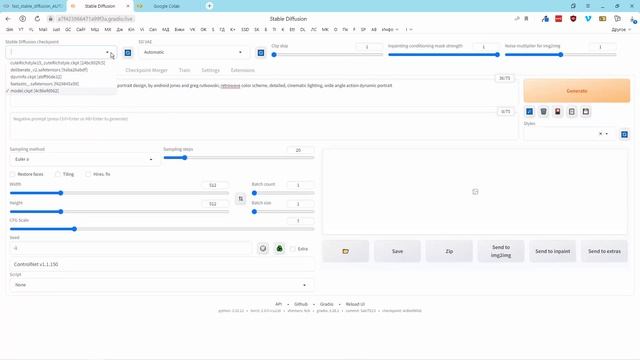
Task: Open the Mail bookmark in the bookmarks bar
Action: [x=43, y=29]
